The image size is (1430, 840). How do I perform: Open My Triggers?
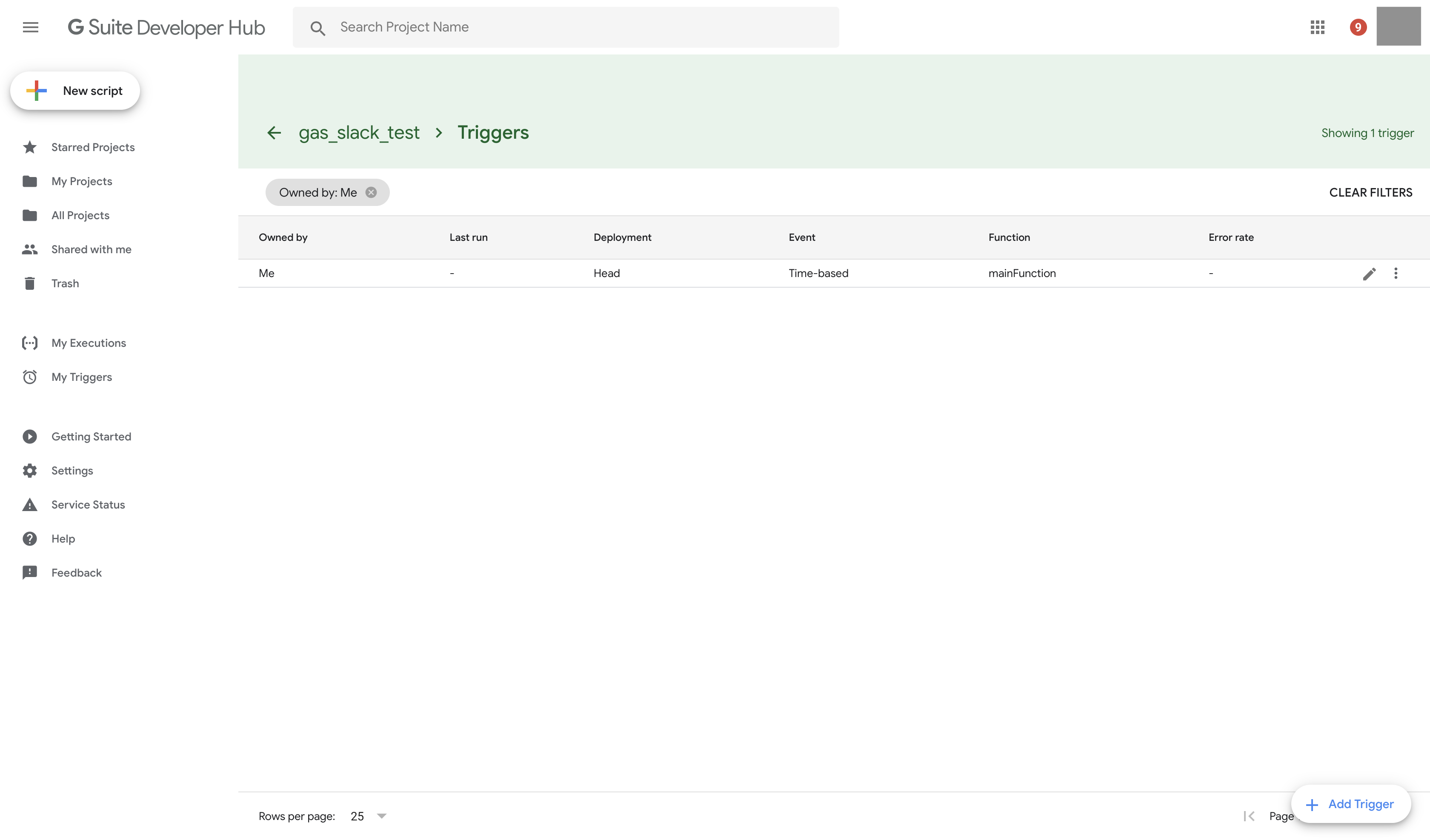82,377
